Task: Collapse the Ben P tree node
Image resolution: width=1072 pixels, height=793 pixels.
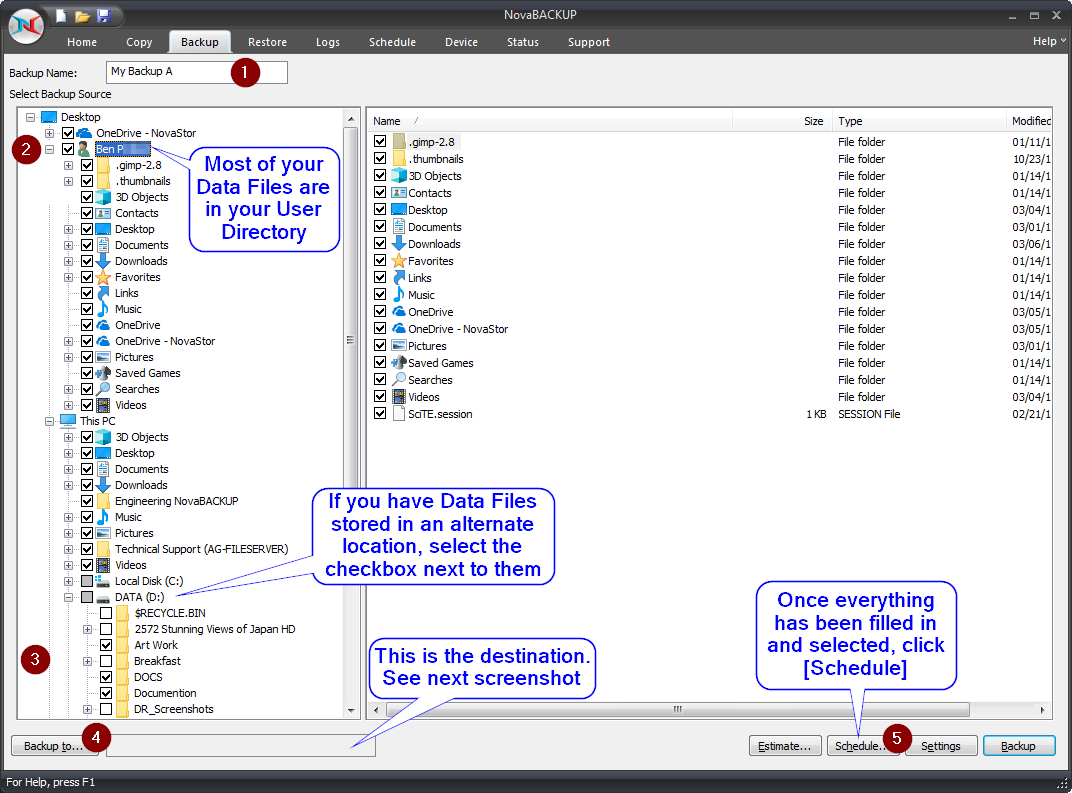Action: point(50,149)
